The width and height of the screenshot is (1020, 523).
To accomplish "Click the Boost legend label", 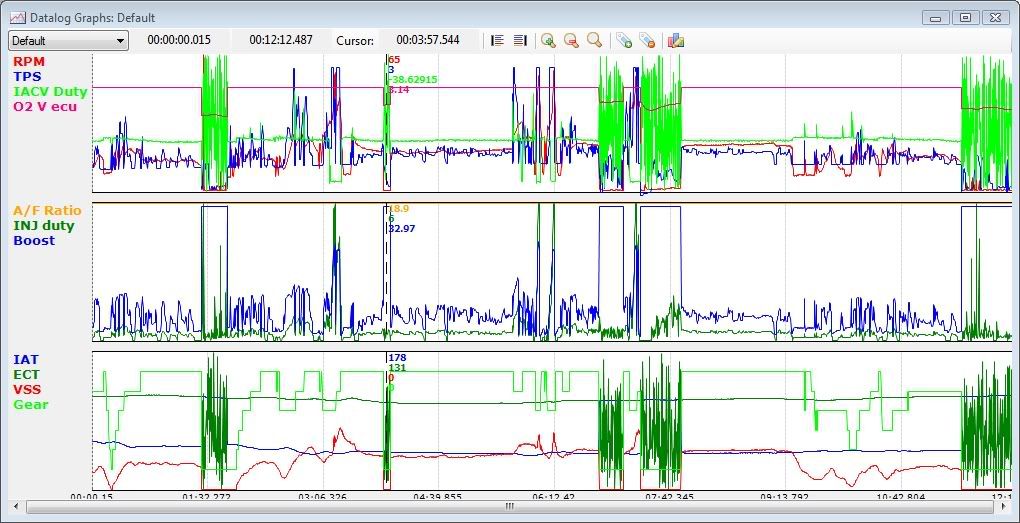I will [34, 240].
